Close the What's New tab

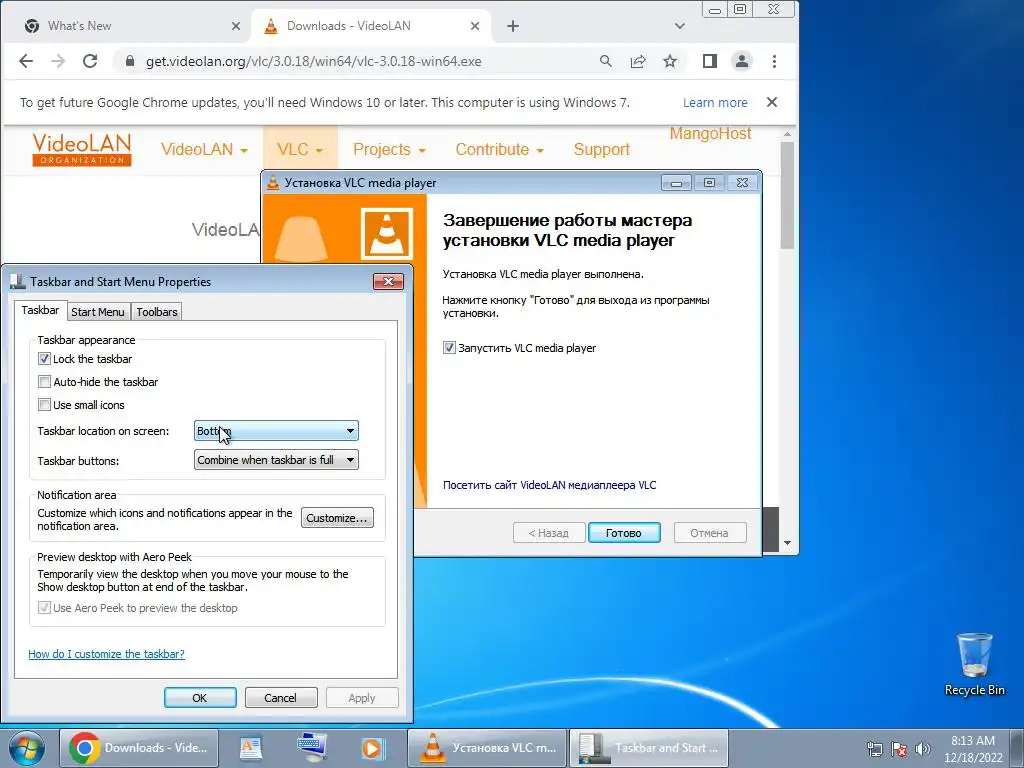point(236,26)
